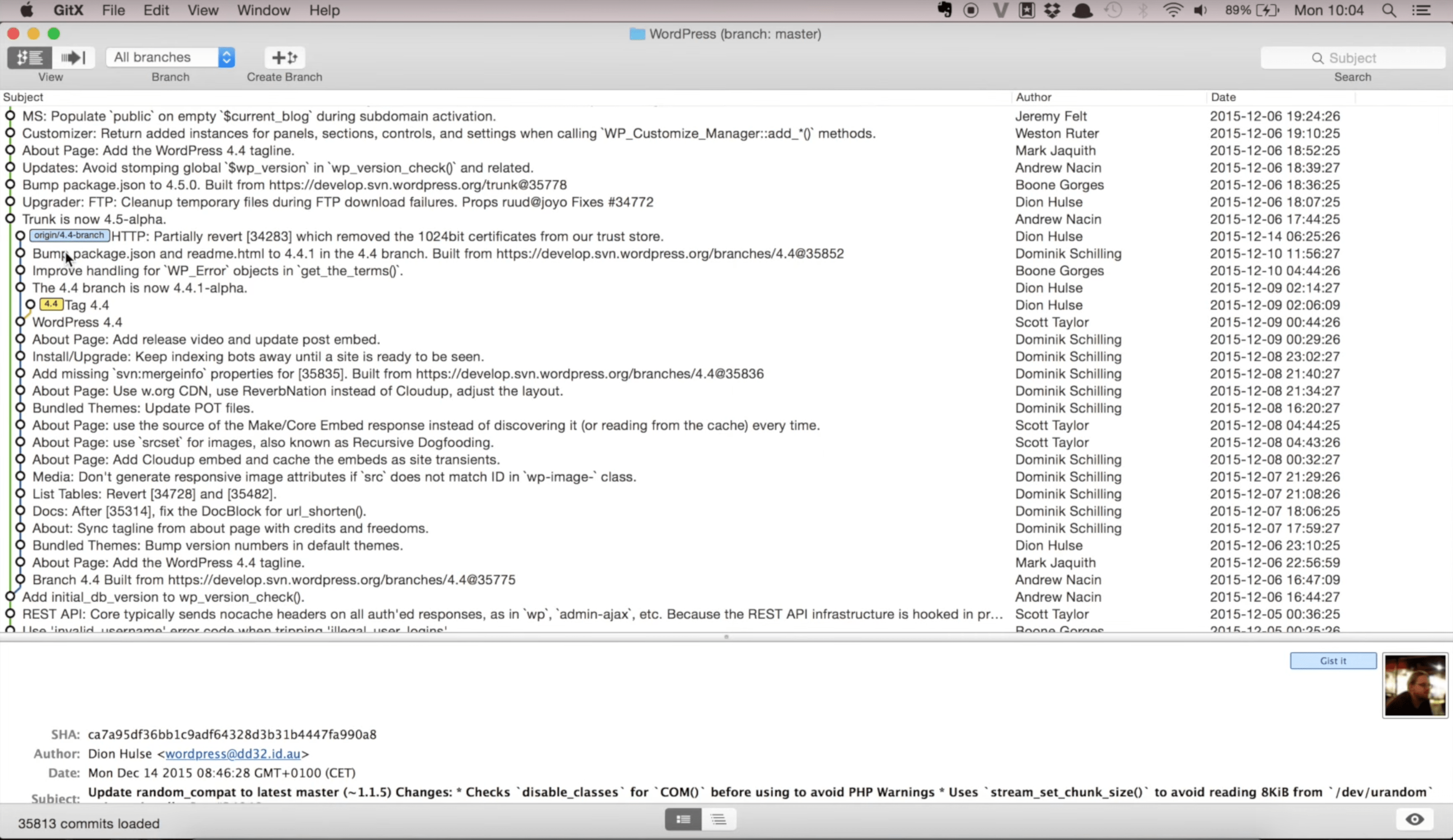Click the Evernote menu bar icon

coord(945,10)
